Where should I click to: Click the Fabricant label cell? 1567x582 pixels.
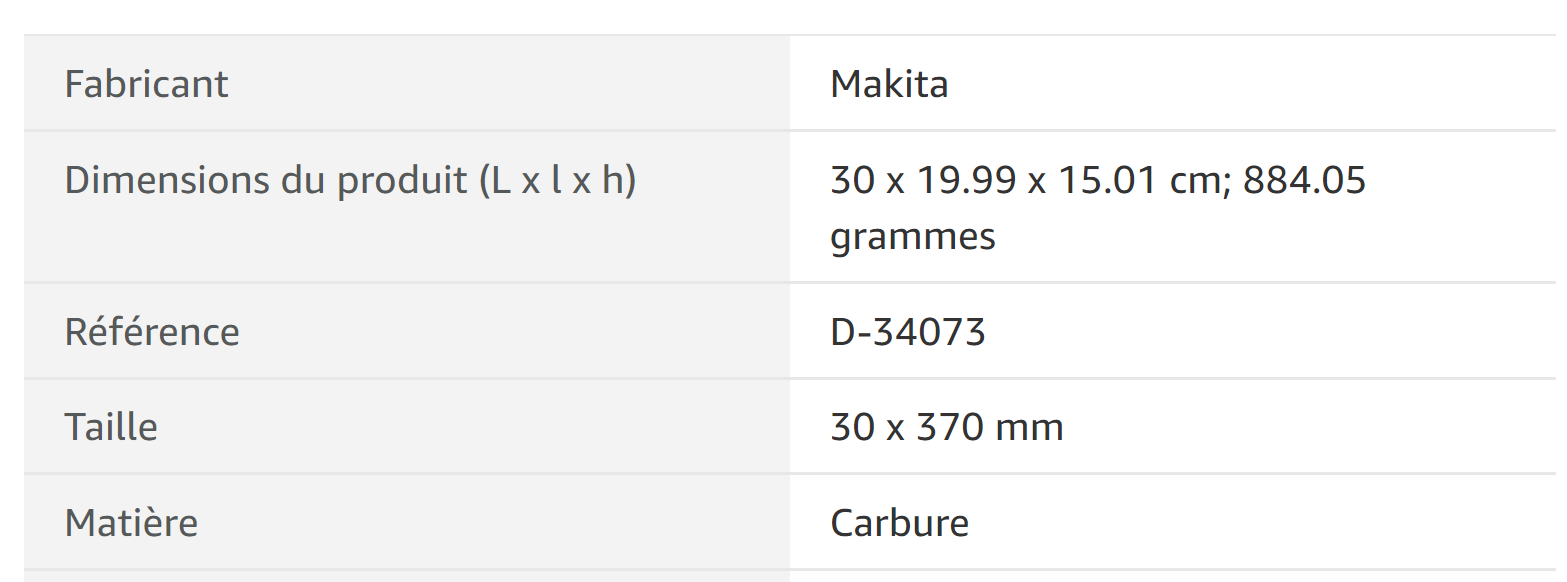click(146, 84)
